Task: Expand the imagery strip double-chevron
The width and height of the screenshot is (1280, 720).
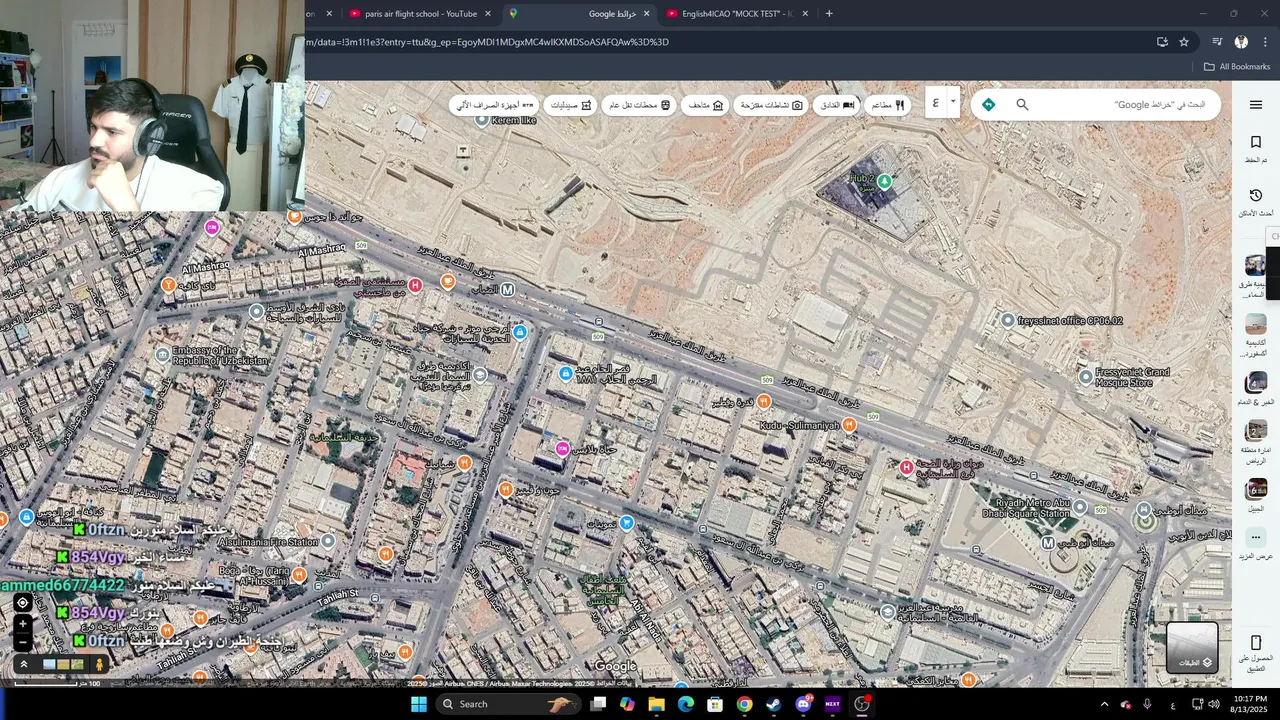Action: (24, 664)
